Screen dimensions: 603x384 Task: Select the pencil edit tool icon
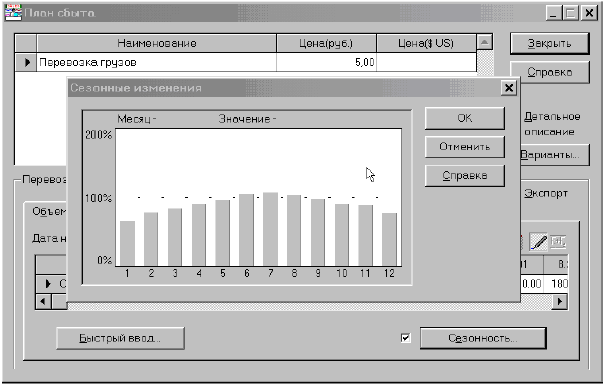pyautogui.click(x=538, y=242)
